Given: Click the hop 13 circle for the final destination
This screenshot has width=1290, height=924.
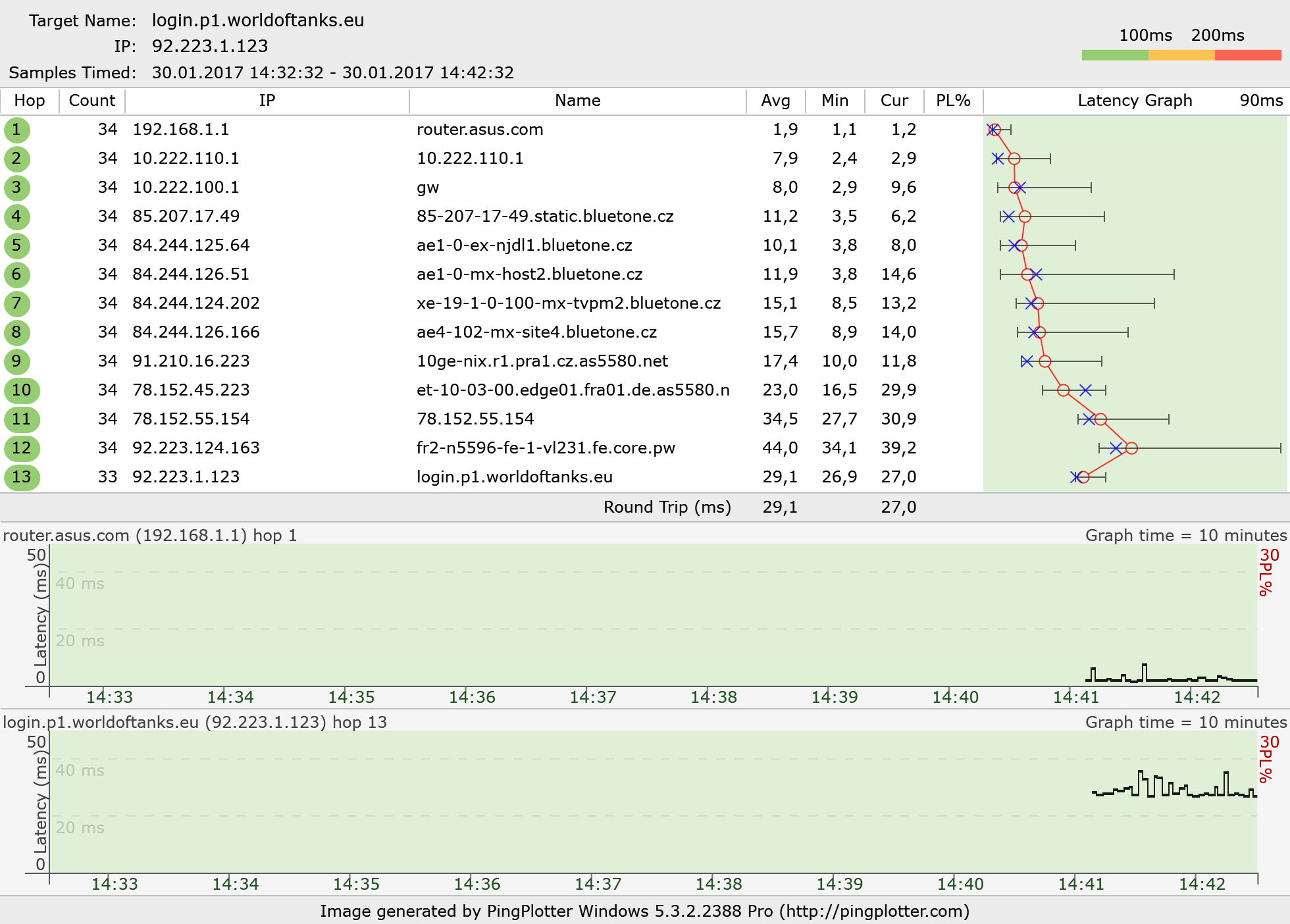Looking at the screenshot, I should click(x=22, y=477).
